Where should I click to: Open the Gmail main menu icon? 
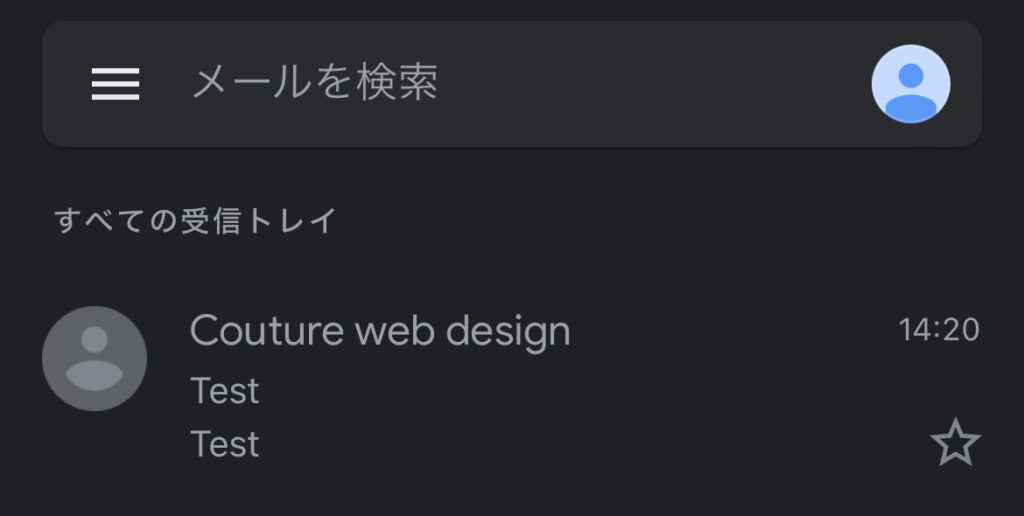[x=116, y=84]
